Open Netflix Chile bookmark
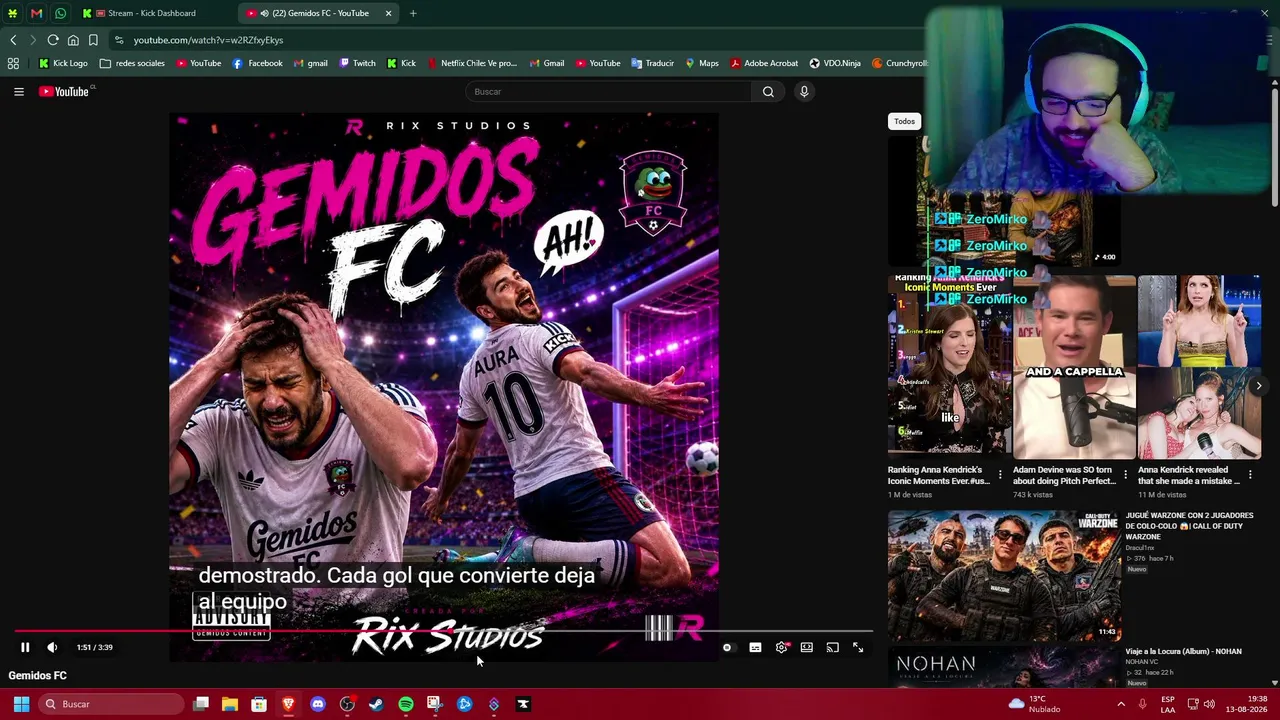1280x720 pixels. [472, 63]
